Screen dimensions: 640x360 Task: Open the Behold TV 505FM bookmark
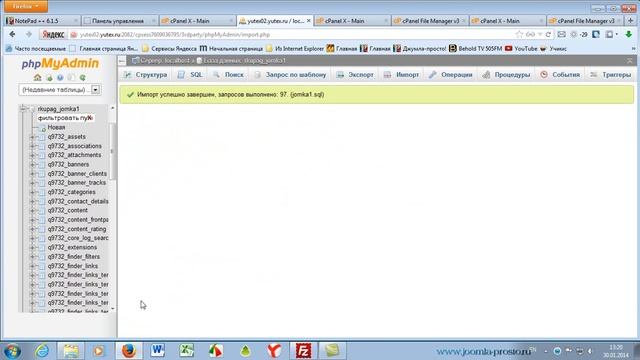click(476, 49)
